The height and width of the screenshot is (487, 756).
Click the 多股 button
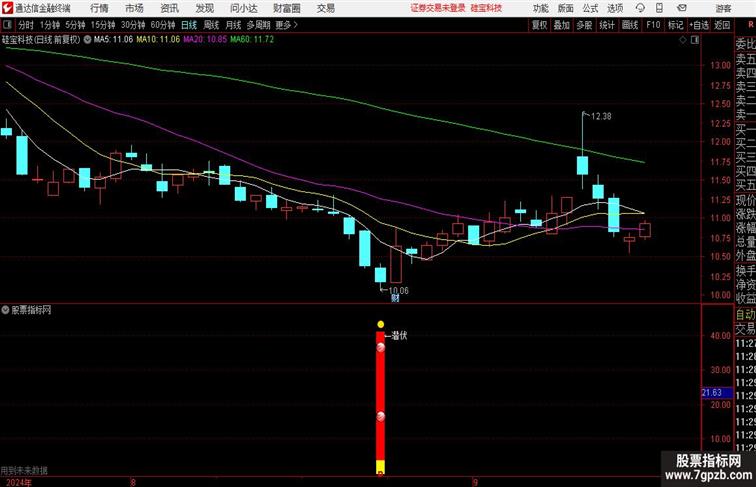[x=584, y=25]
